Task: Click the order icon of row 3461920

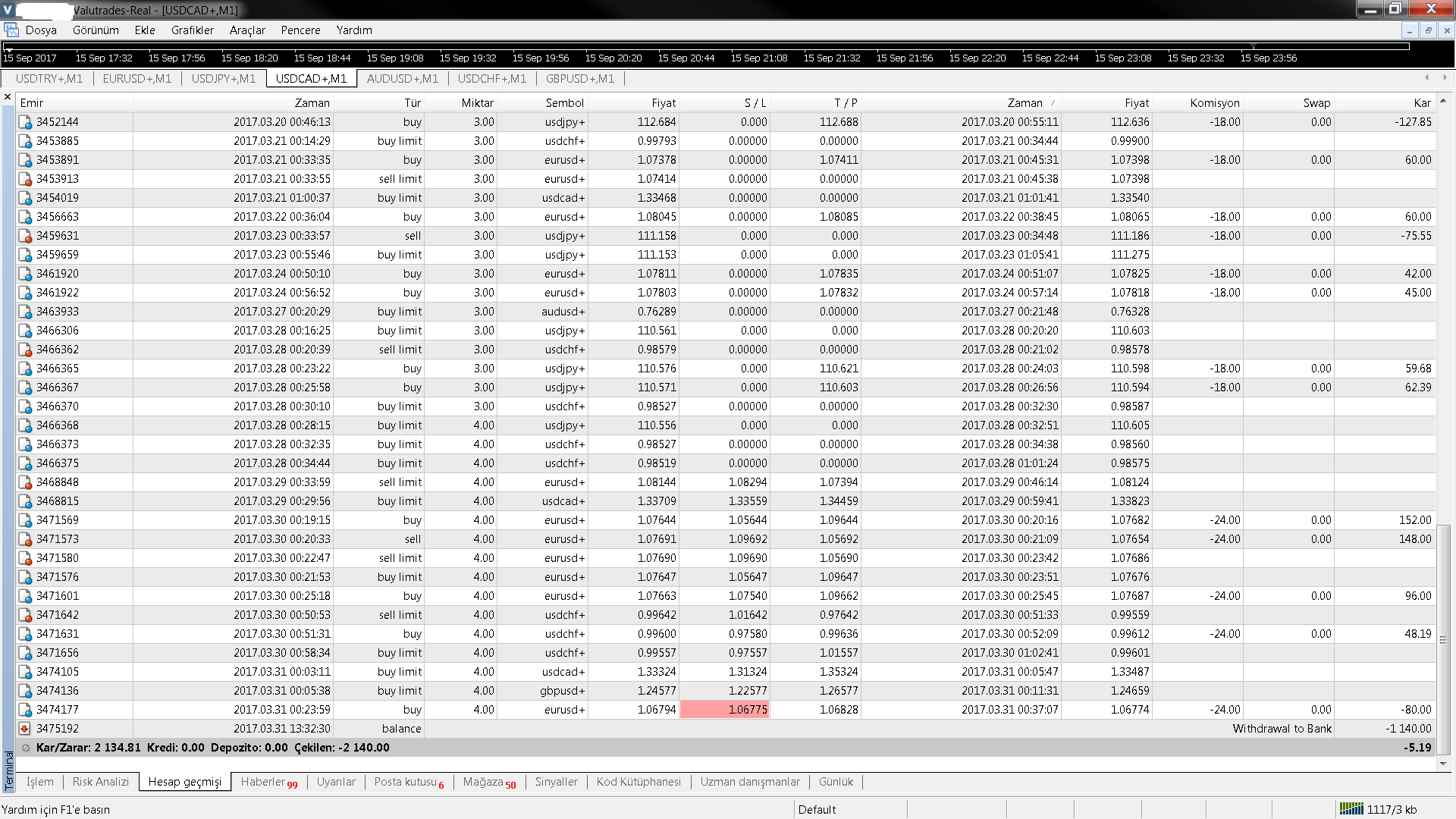Action: click(25, 274)
